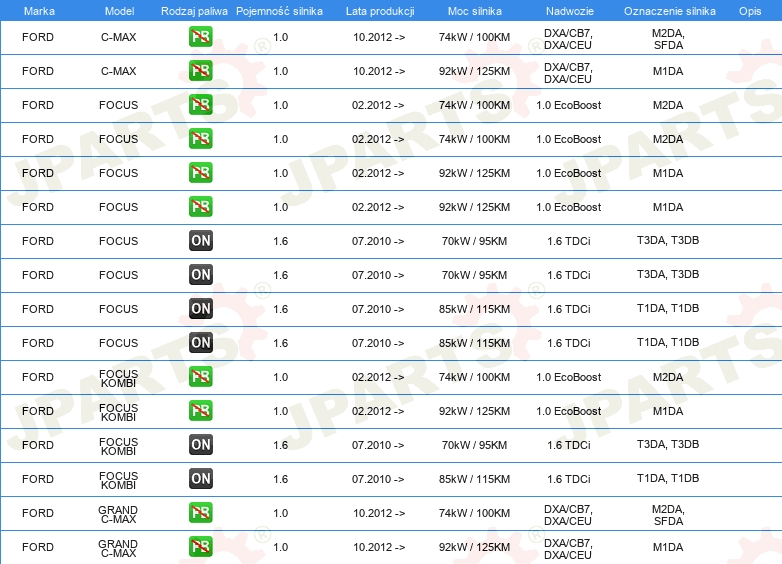The height and width of the screenshot is (564, 782).
Task: Click M1DA in the GRAND C-MAX row
Action: tap(668, 547)
